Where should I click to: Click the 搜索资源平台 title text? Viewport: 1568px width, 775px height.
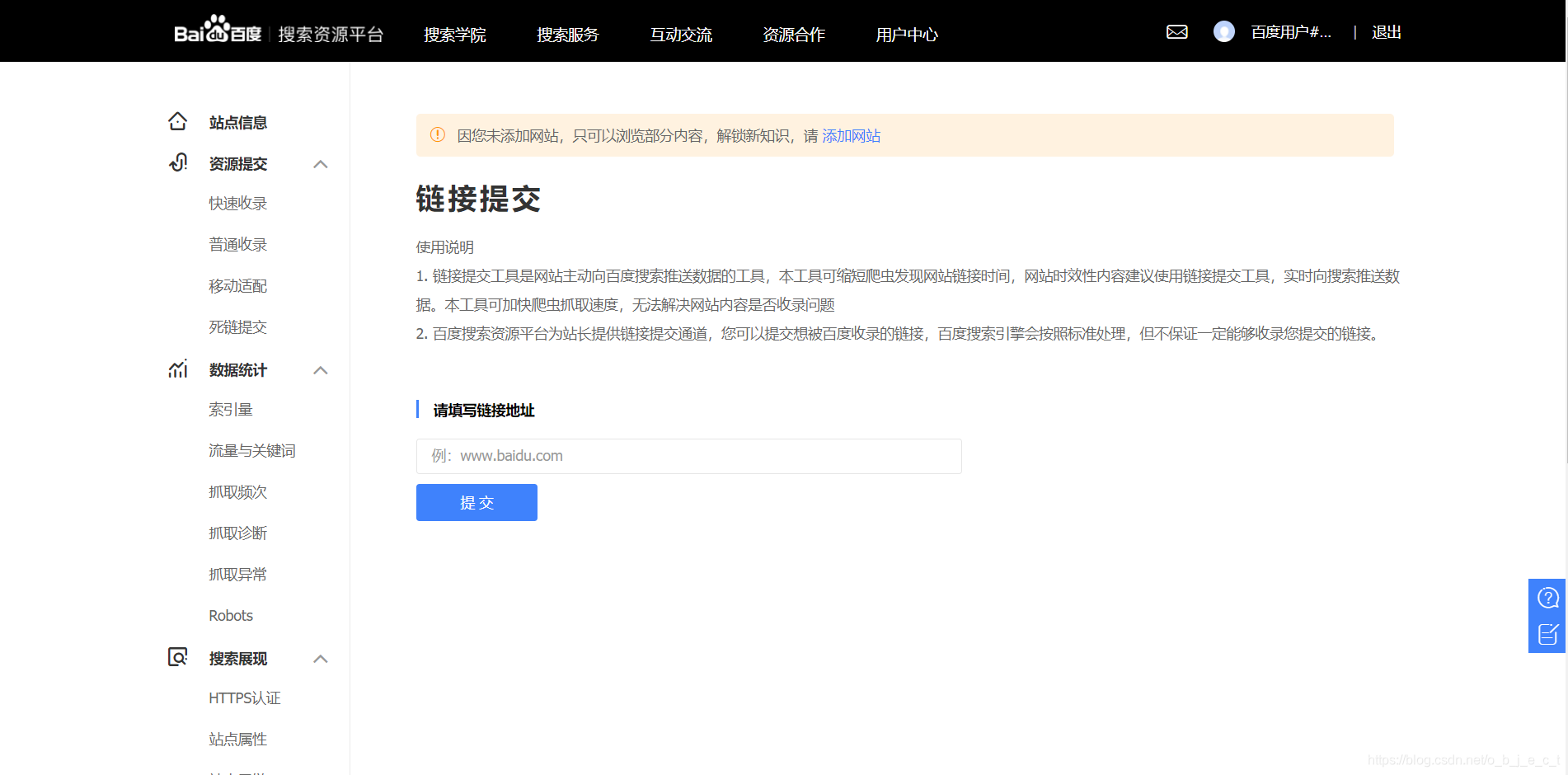pos(331,34)
